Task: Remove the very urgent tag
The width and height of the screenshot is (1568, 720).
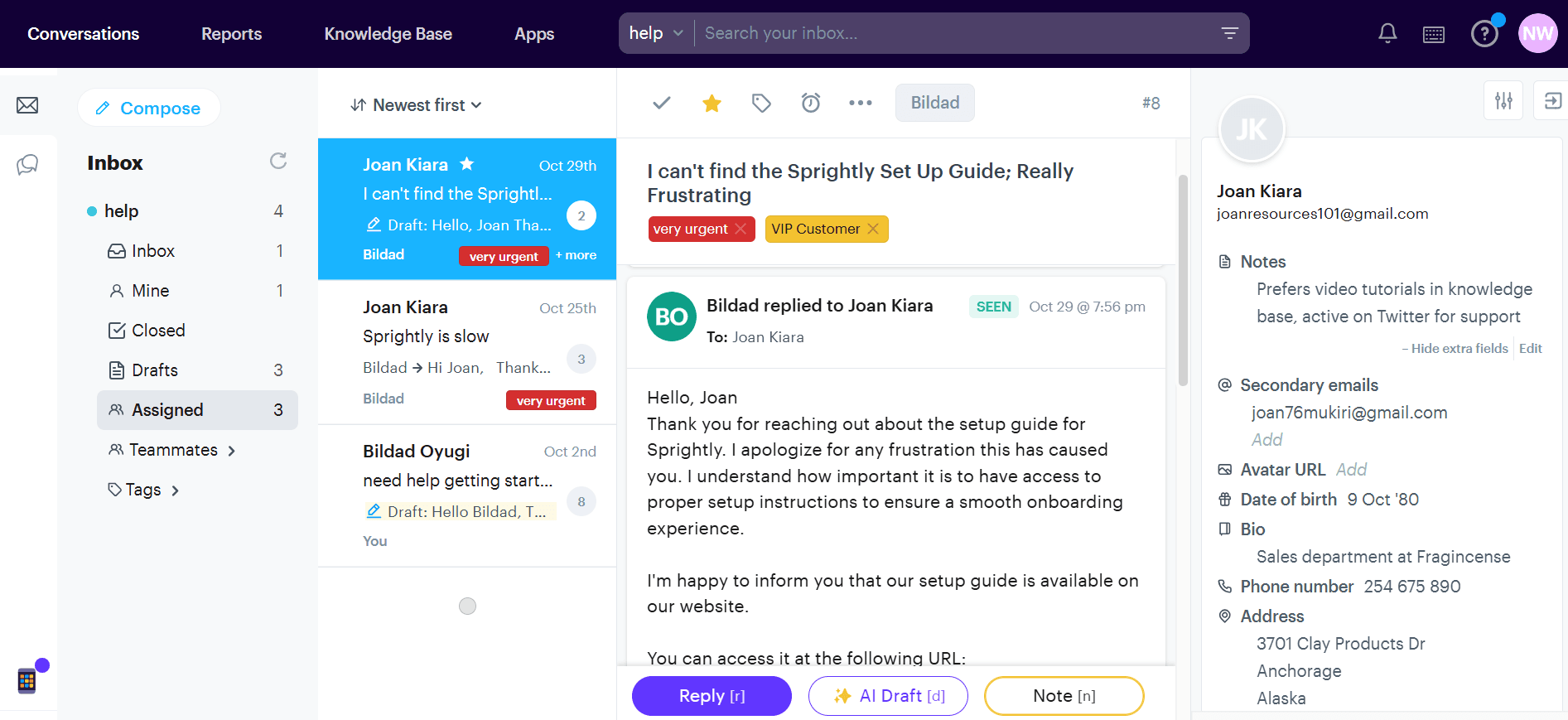Action: pyautogui.click(x=741, y=229)
